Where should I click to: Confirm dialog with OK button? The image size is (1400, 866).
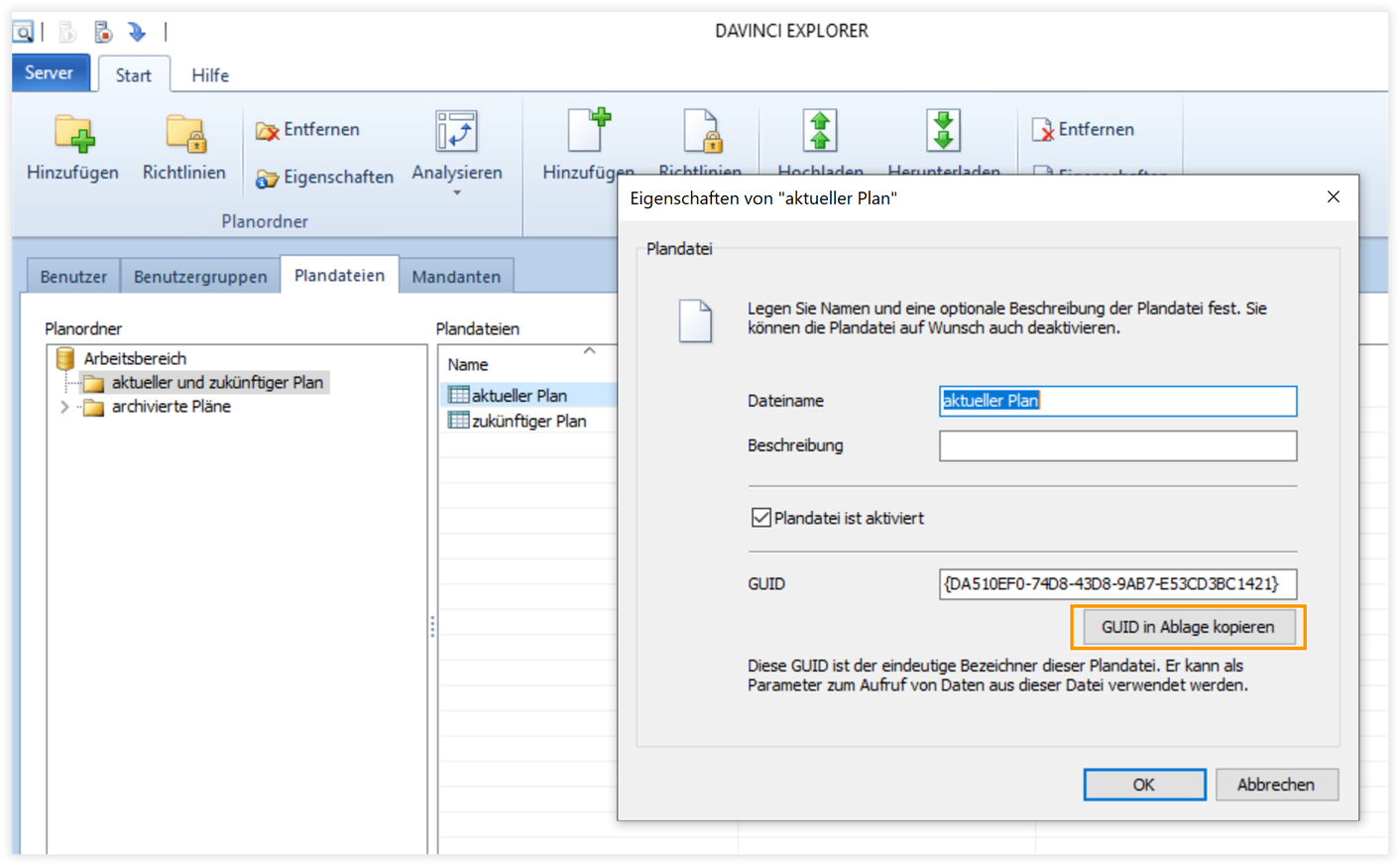point(1144,785)
